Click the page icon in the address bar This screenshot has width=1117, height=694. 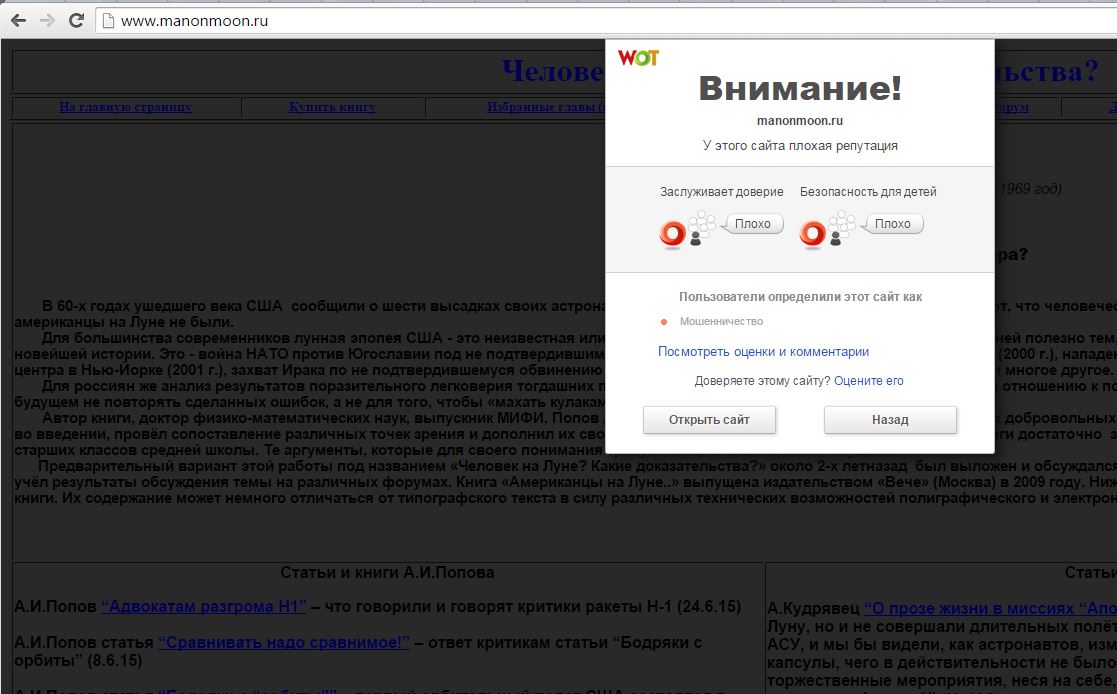coord(108,21)
